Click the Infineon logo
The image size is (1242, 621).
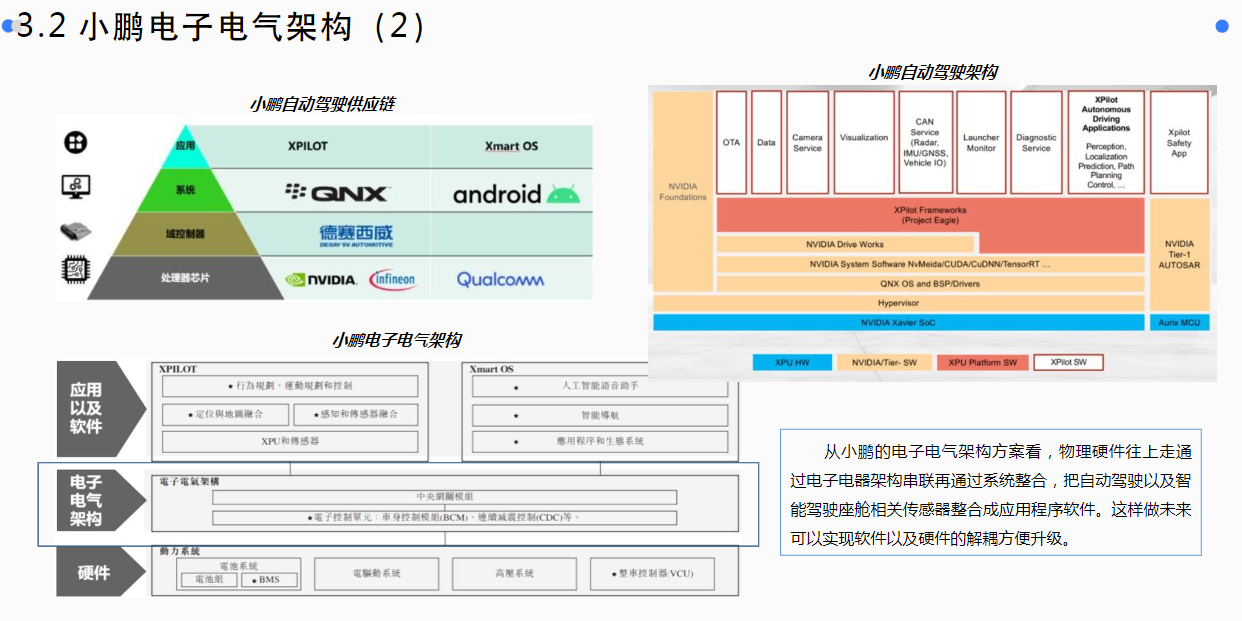[392, 279]
